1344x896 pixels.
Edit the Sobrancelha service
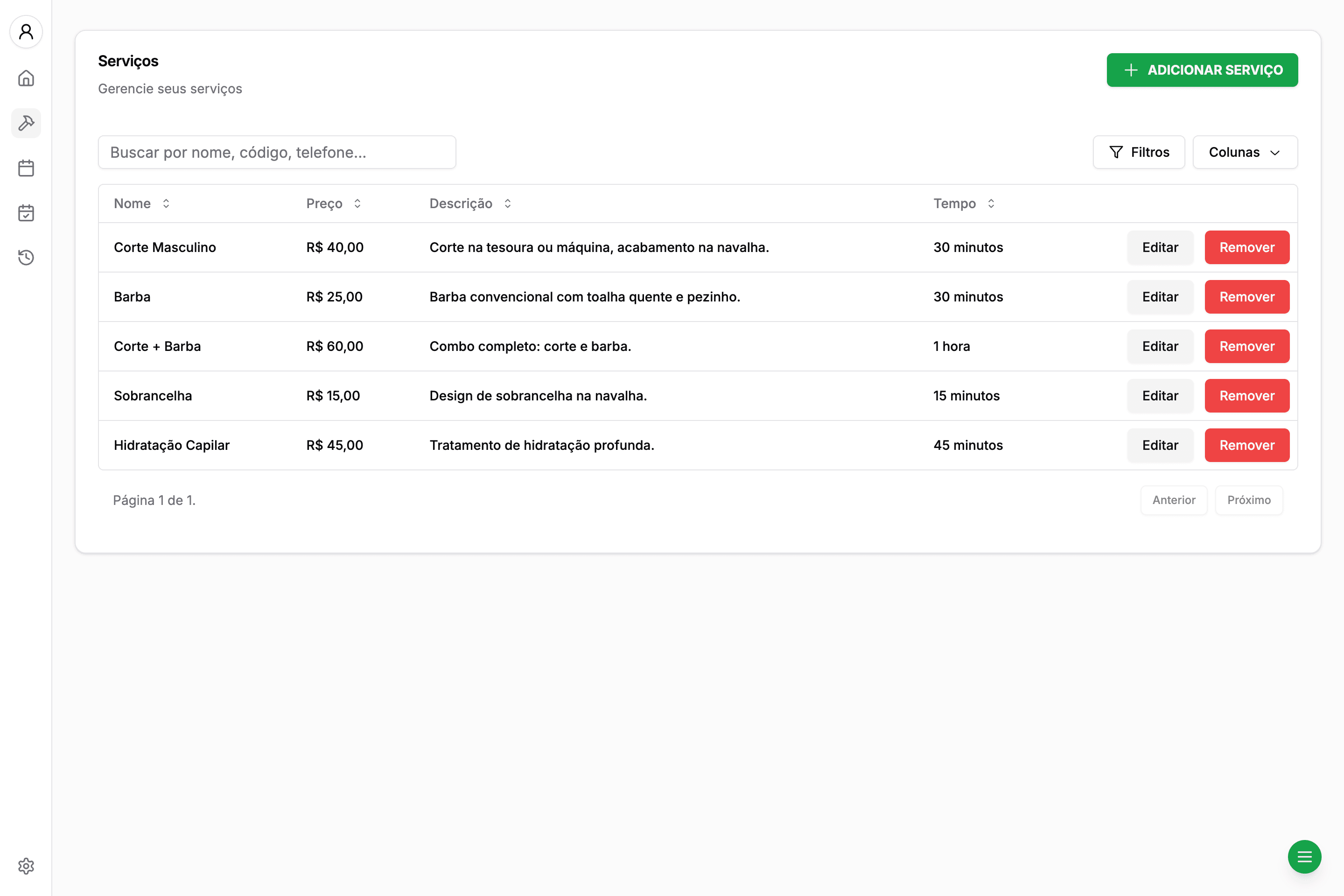(1160, 395)
